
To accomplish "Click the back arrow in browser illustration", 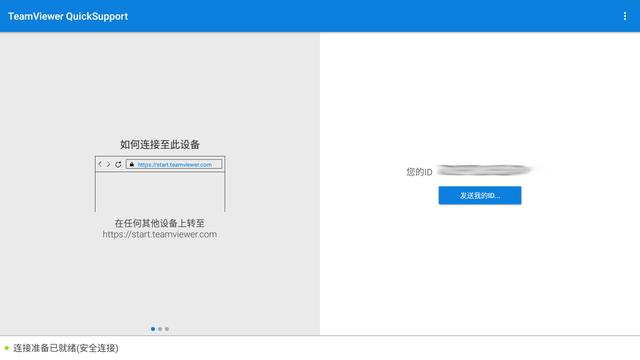I will (x=100, y=164).
